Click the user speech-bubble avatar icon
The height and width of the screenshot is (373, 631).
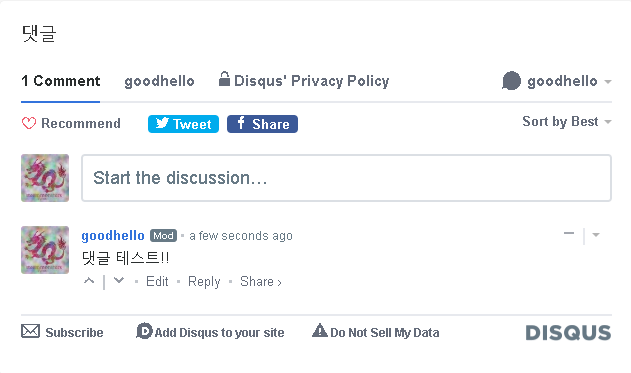(x=511, y=80)
